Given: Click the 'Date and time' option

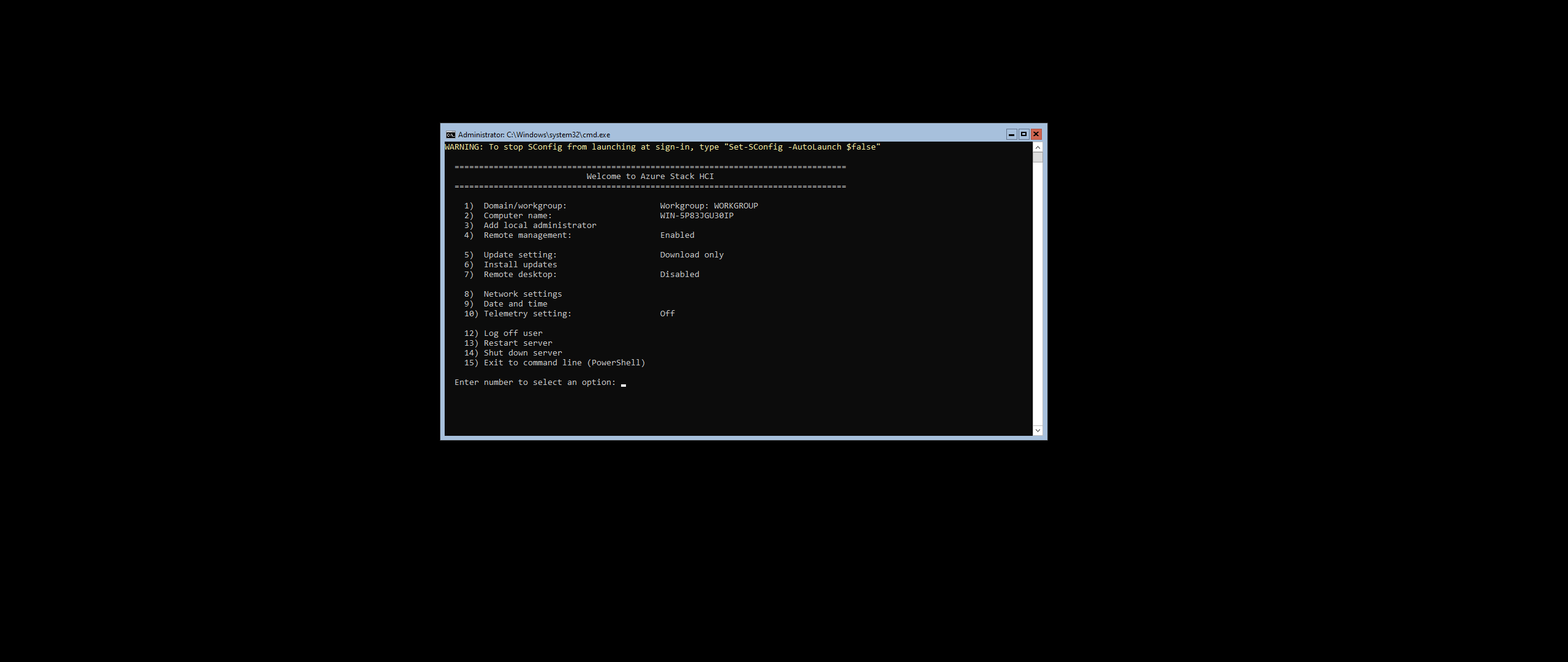Looking at the screenshot, I should point(505,304).
